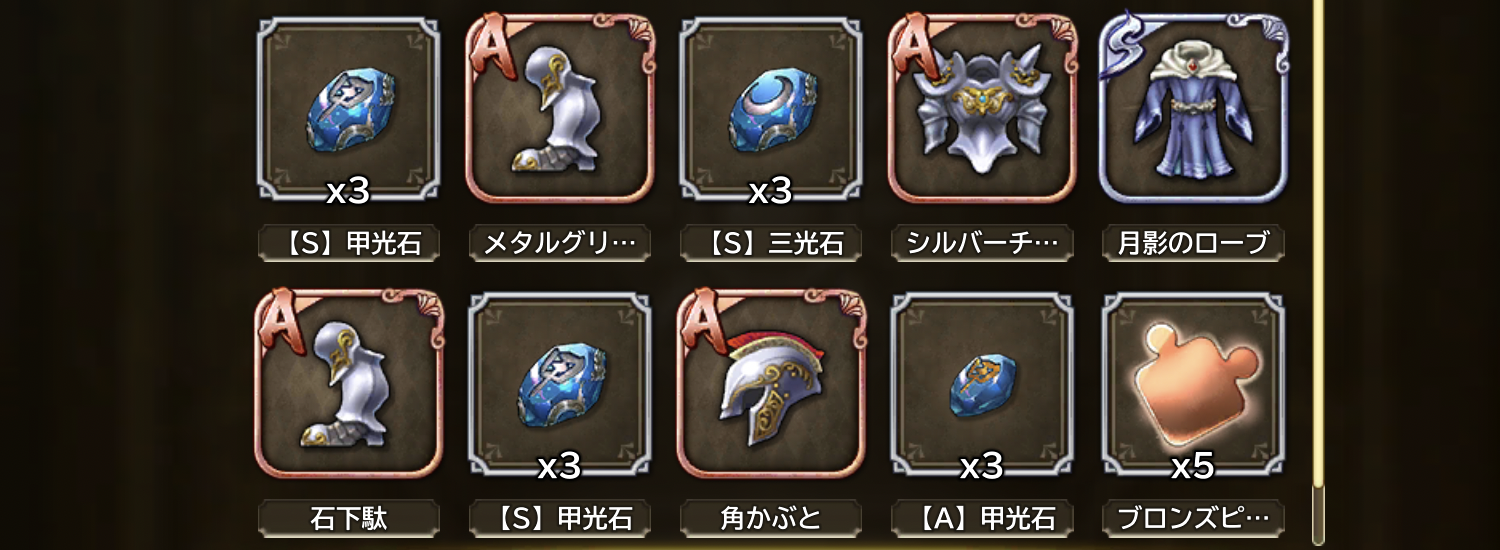Tap the シルバーチ… silver chest armor icon
The image size is (1500, 550).
tap(983, 108)
